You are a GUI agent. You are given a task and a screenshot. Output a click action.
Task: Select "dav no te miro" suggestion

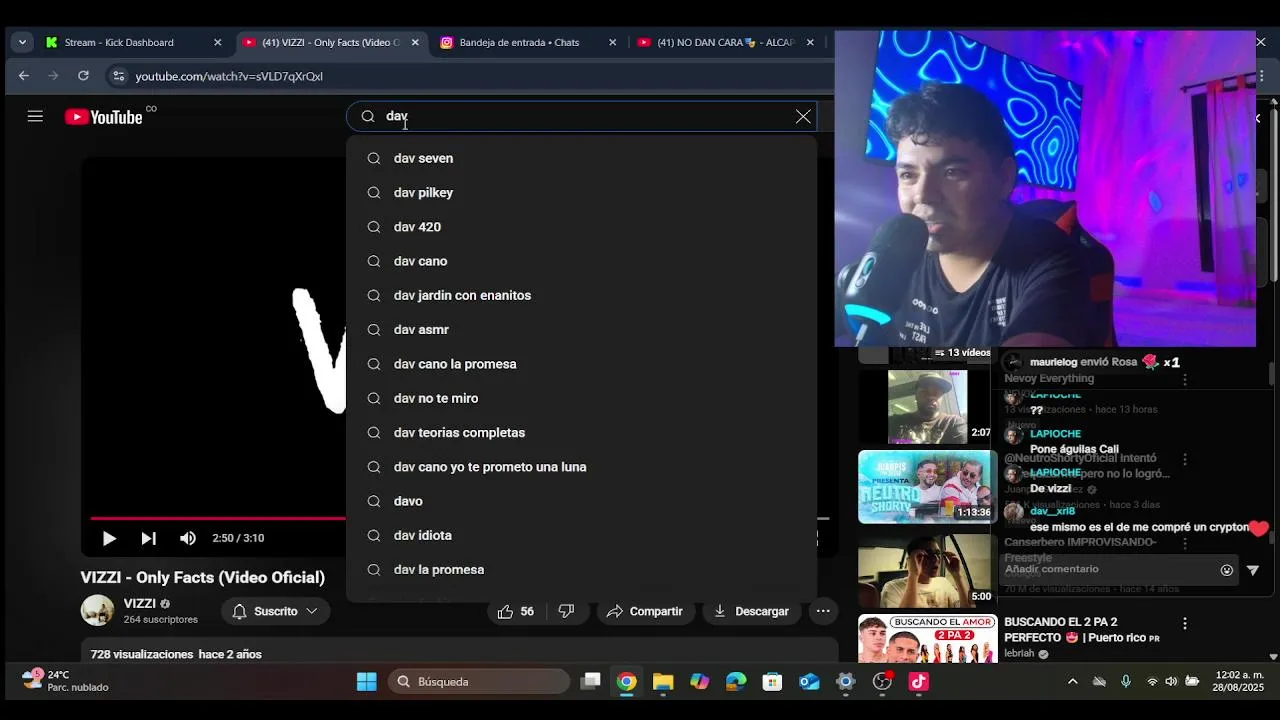pyautogui.click(x=581, y=398)
